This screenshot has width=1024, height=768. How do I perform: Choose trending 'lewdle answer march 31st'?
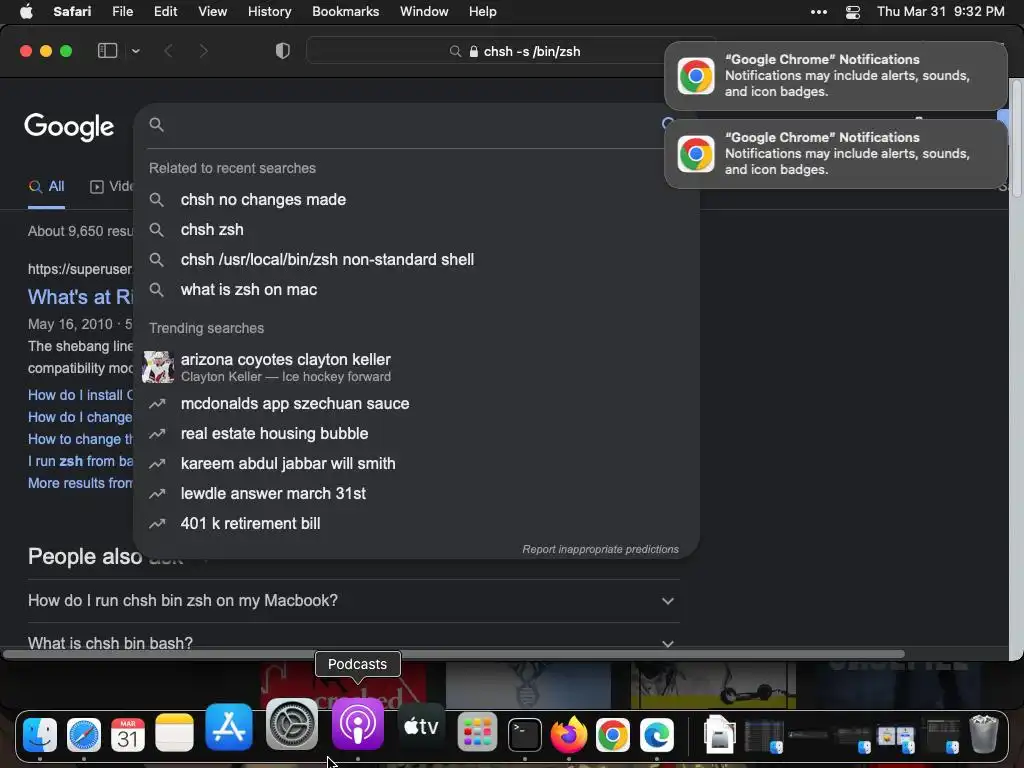pos(415,494)
